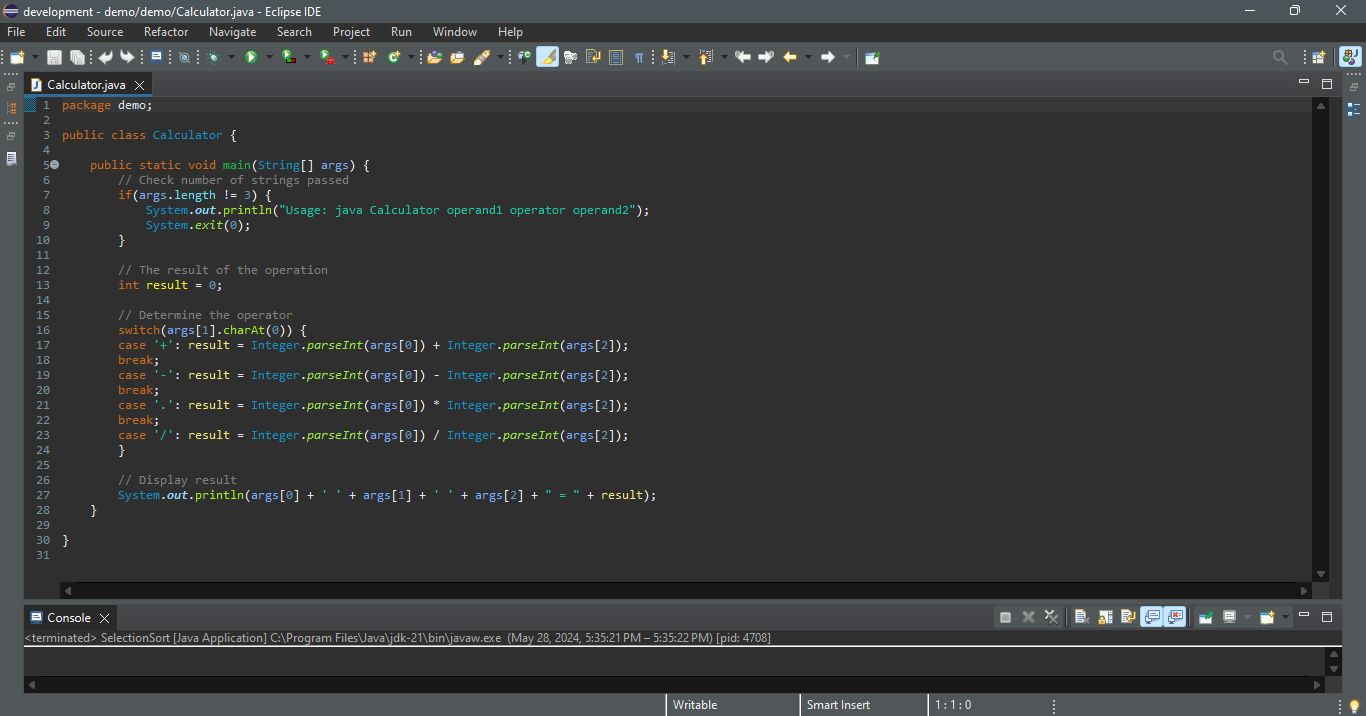The width and height of the screenshot is (1366, 716).
Task: Open the New file dropdown arrow
Action: (35, 57)
